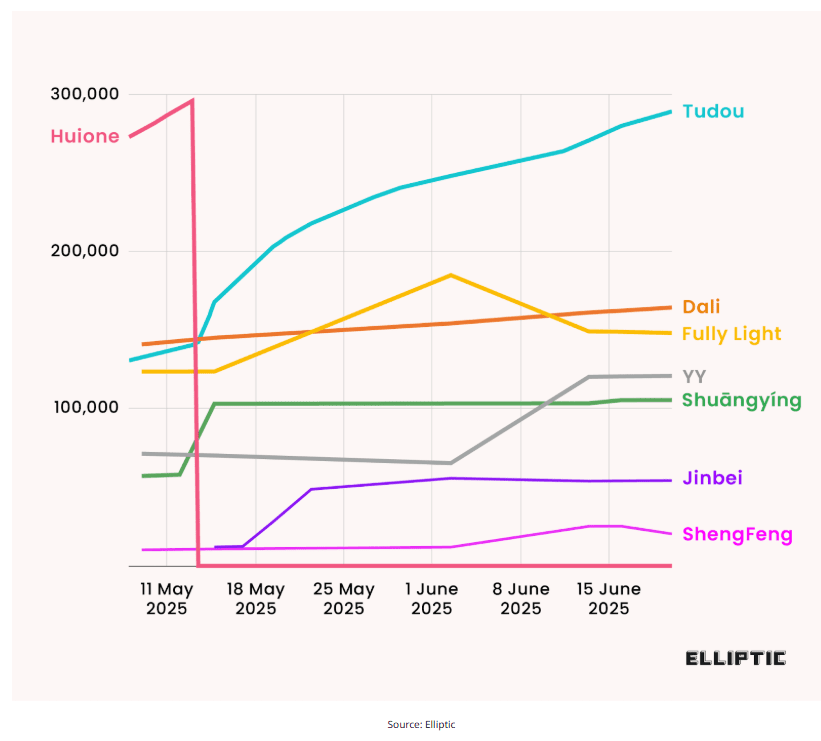The height and width of the screenshot is (741, 821).
Task: Select the Huione series label
Action: (x=85, y=137)
